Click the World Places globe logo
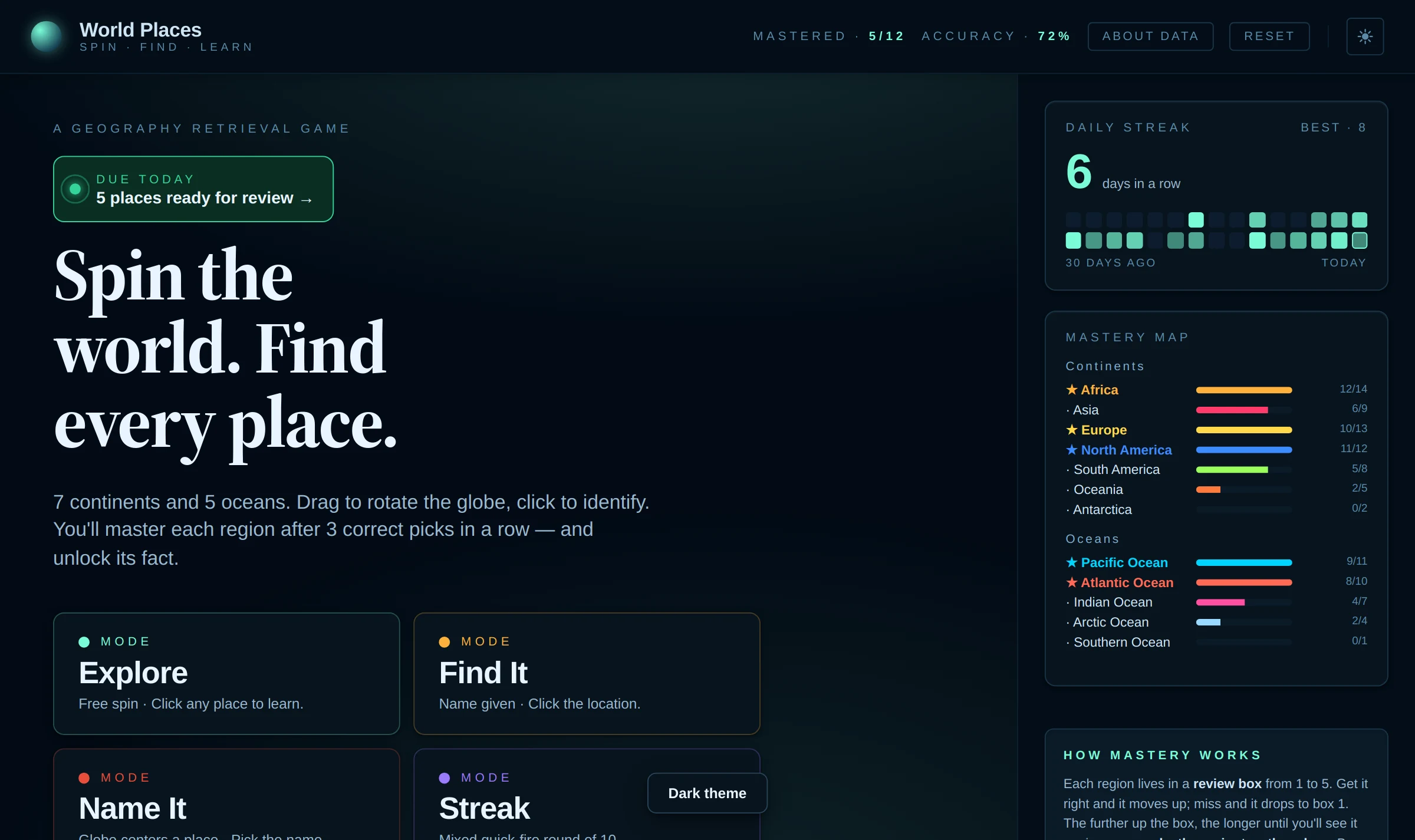This screenshot has height=840, width=1415. click(47, 37)
